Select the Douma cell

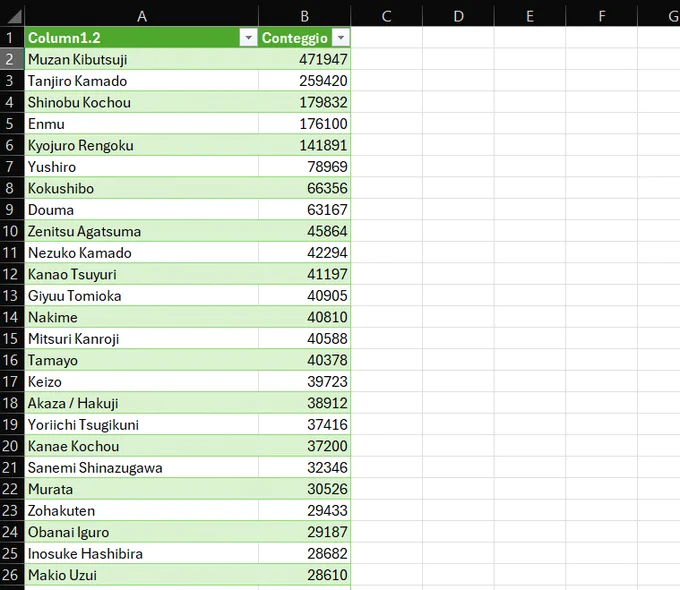coord(141,210)
